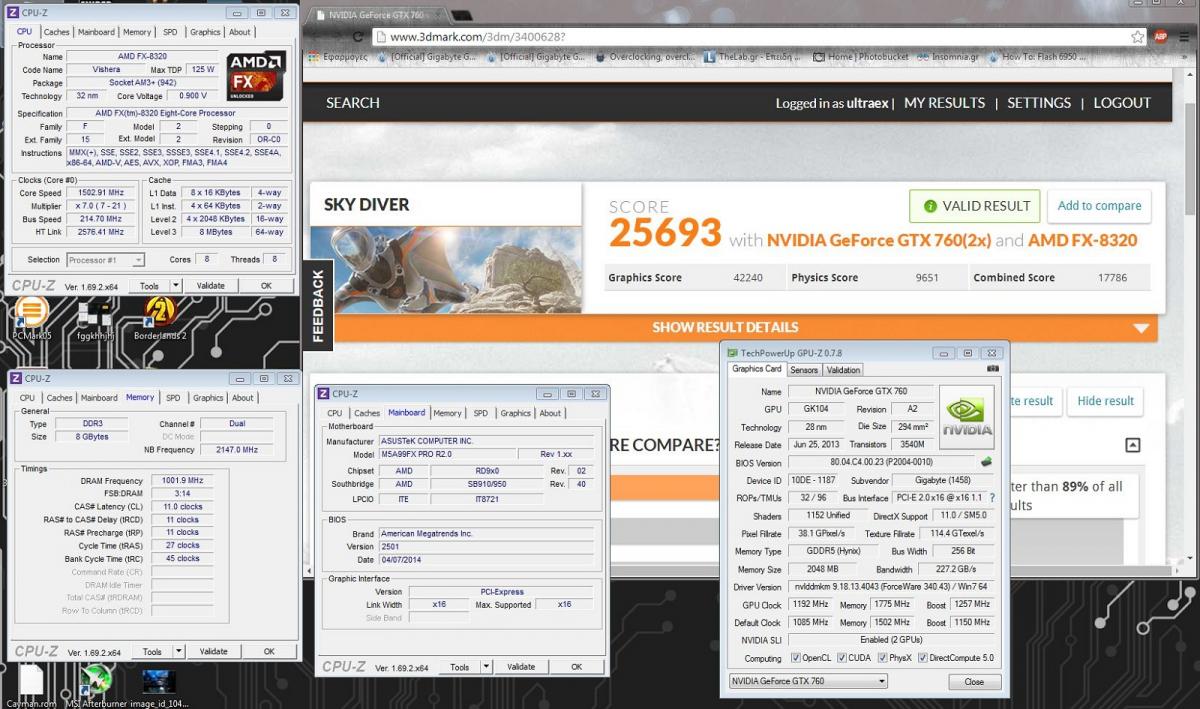1200x709 pixels.
Task: Click the GPU-Z screenshot camera icon
Action: click(x=993, y=369)
